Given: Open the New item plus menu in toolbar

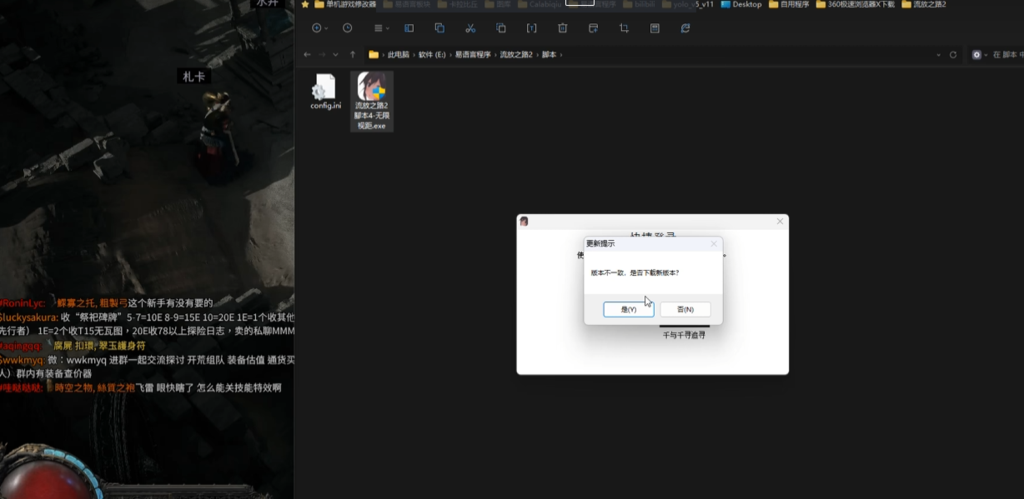Looking at the screenshot, I should tap(319, 28).
